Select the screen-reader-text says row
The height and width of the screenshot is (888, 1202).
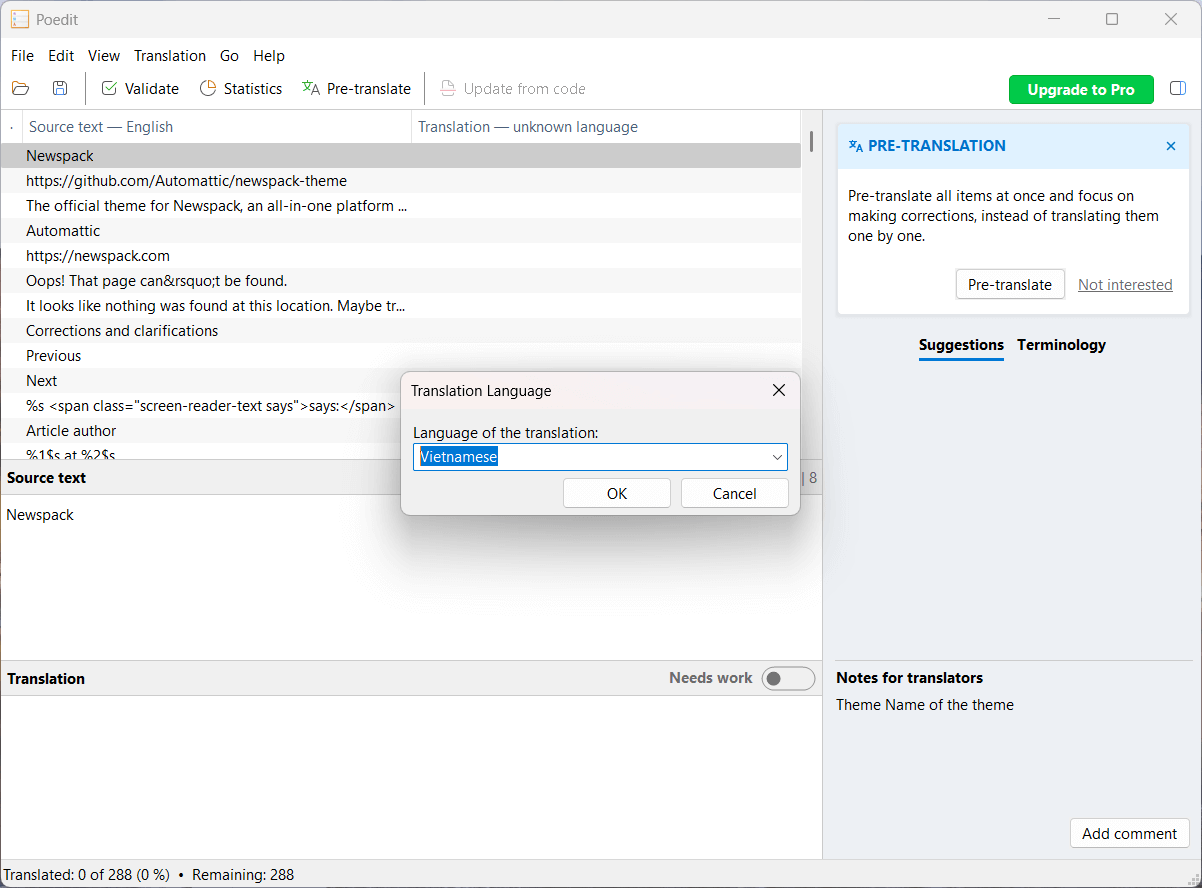(200, 406)
